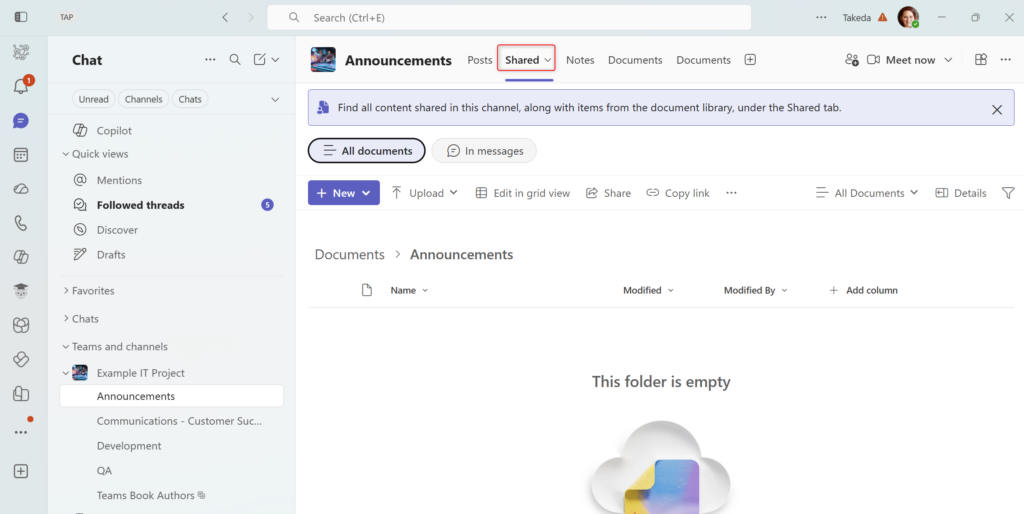Open the Calls phone icon in sidebar

pyautogui.click(x=21, y=223)
